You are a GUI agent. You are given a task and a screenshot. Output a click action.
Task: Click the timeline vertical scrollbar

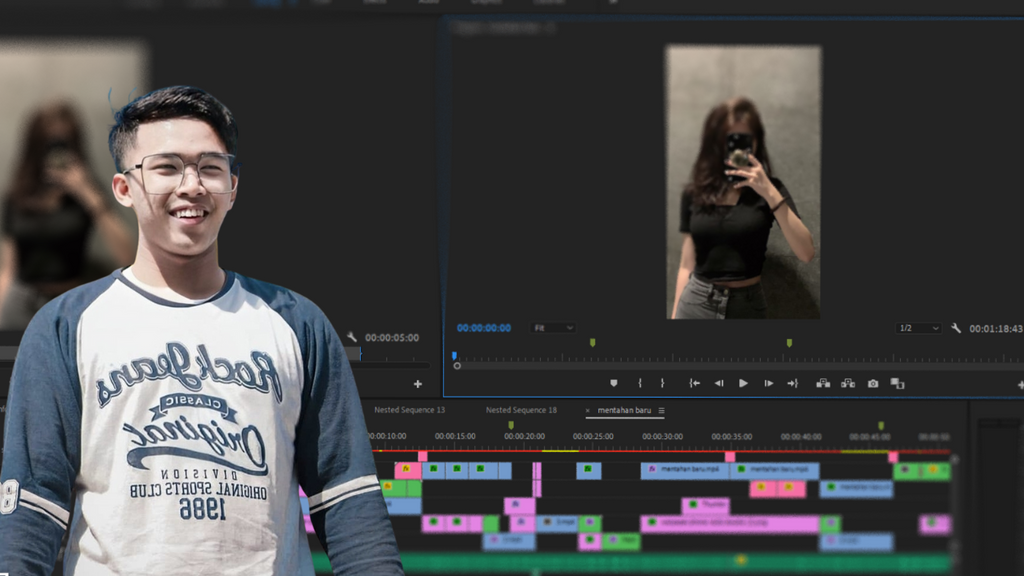pos(955,503)
